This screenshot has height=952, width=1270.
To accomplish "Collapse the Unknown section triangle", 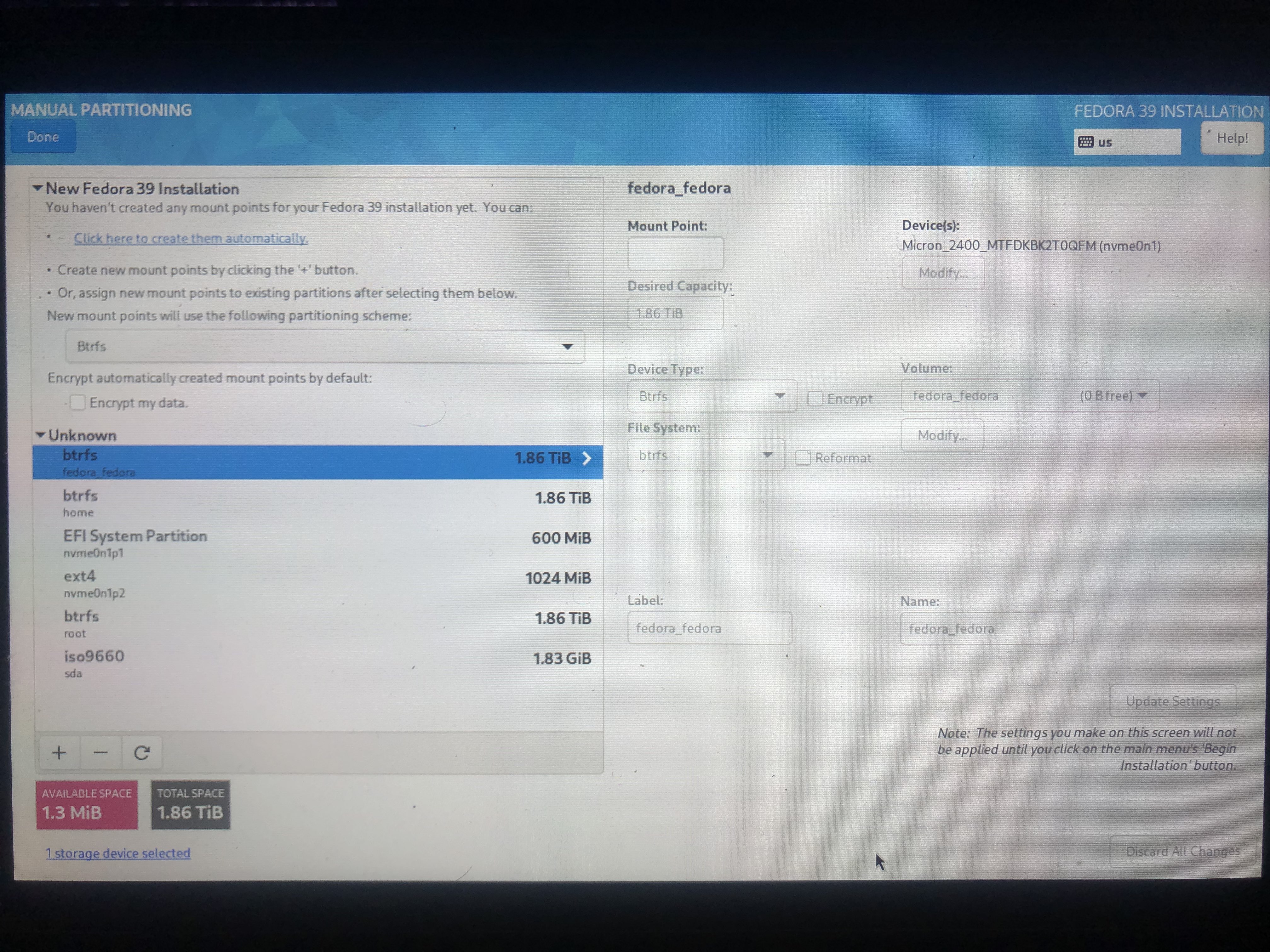I will [x=40, y=435].
